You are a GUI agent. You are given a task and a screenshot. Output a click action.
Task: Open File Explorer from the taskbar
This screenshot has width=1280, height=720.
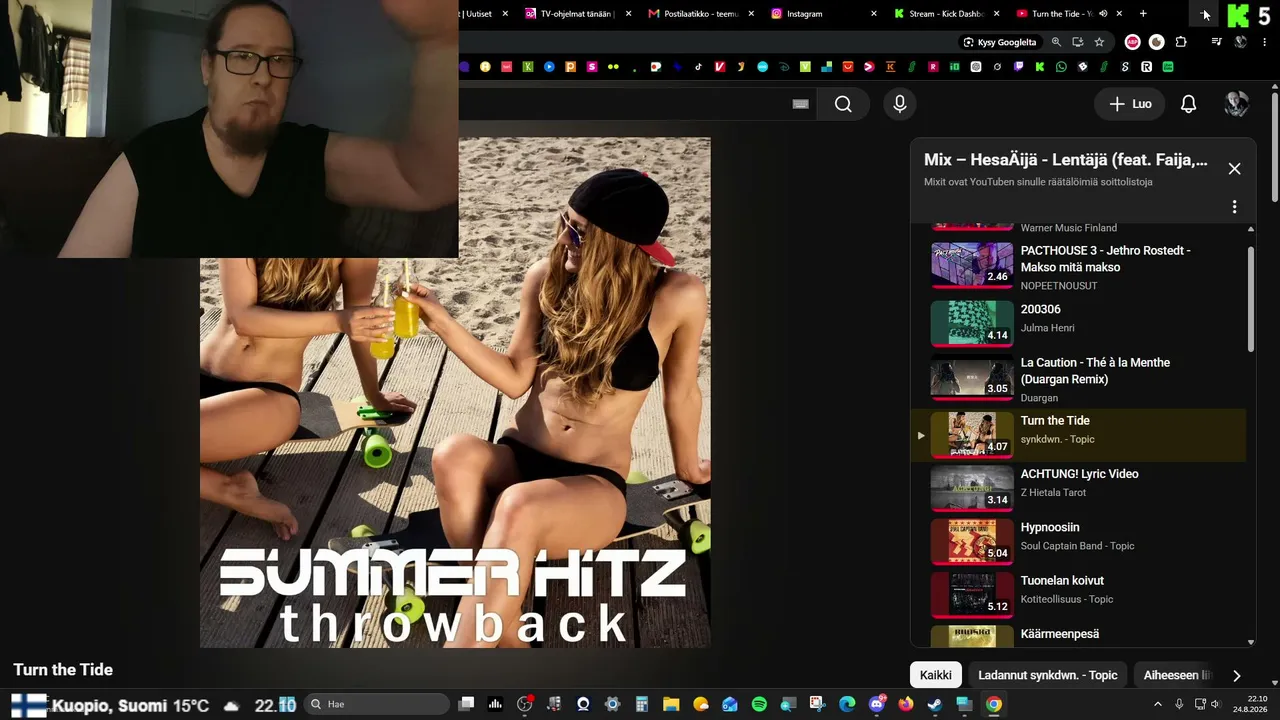(x=671, y=704)
